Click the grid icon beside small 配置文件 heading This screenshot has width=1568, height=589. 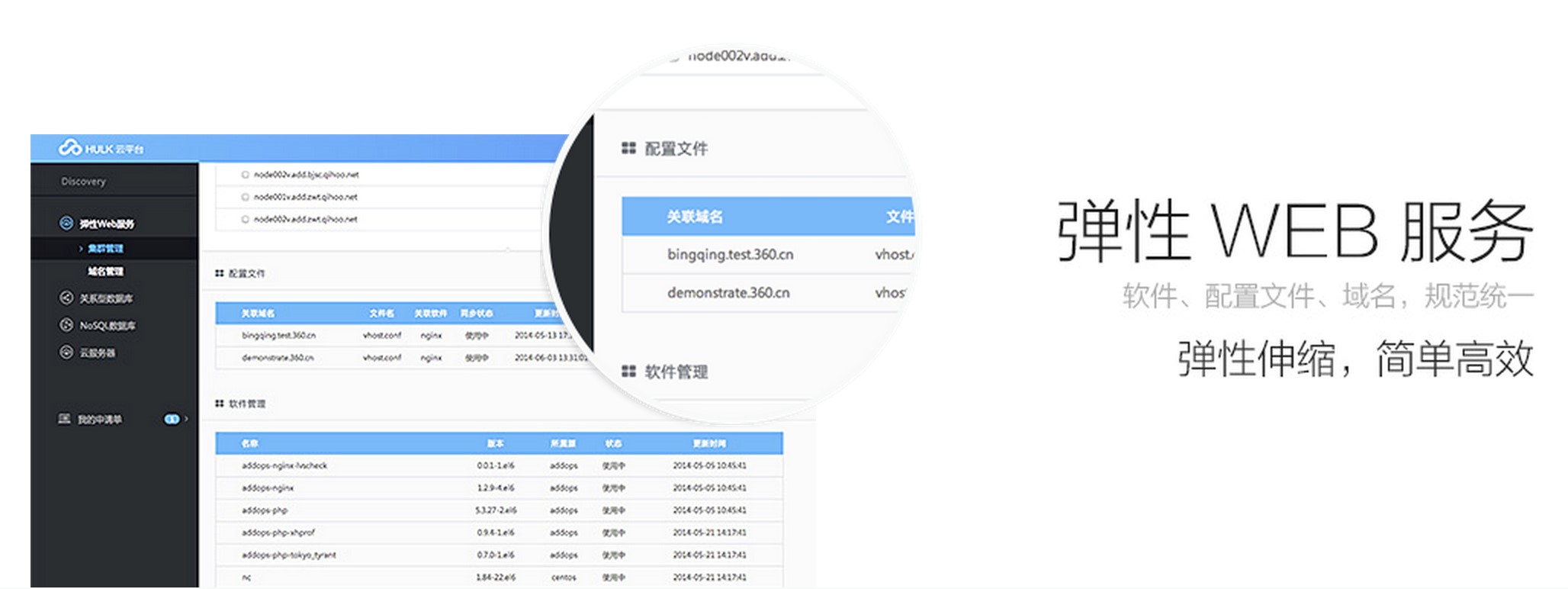pyautogui.click(x=220, y=273)
